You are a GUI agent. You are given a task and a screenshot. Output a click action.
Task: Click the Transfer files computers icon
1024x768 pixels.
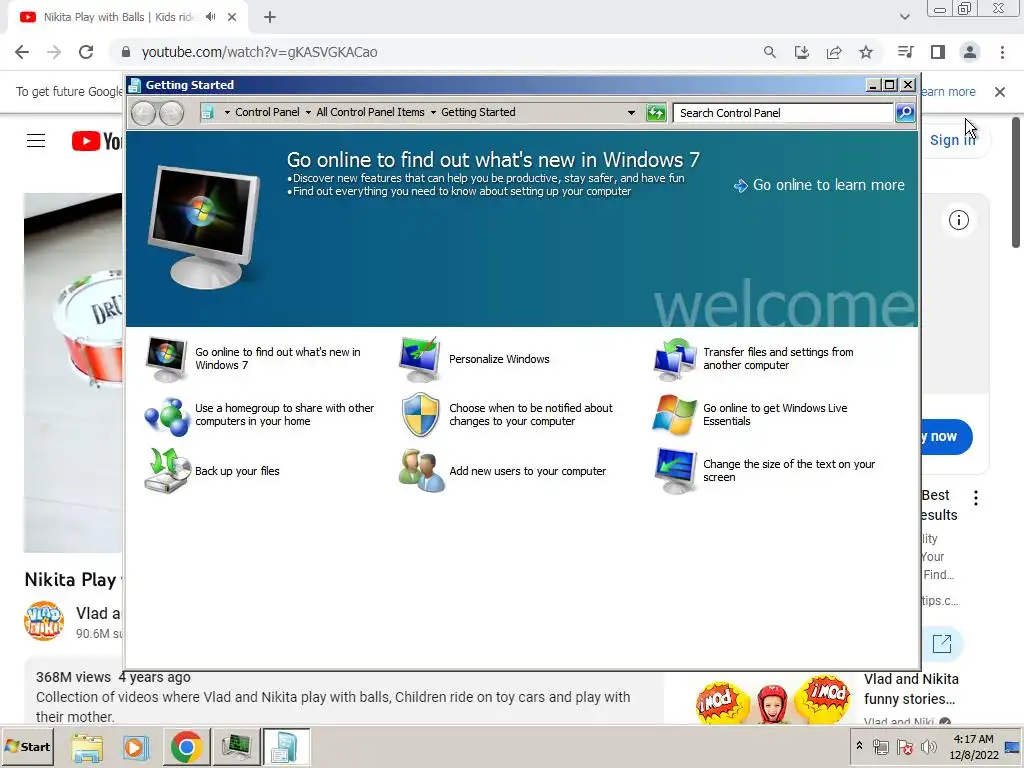675,359
